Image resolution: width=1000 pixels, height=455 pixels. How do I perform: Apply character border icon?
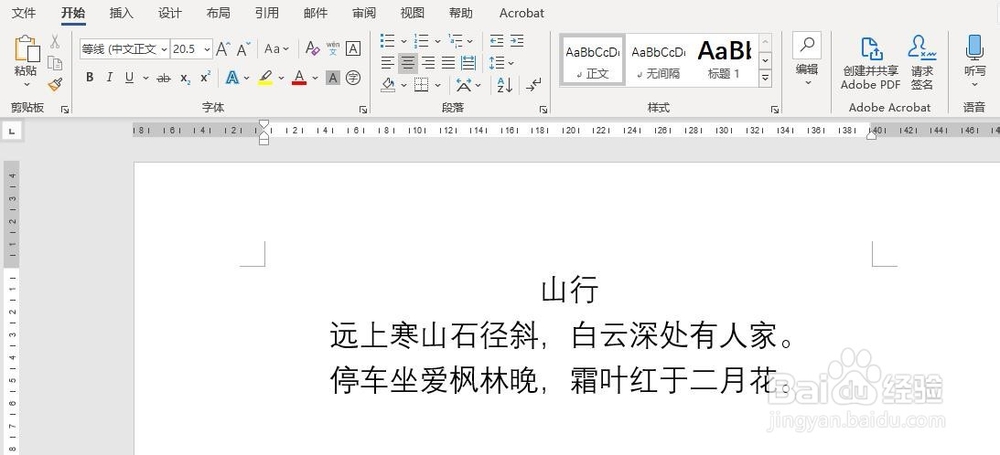click(353, 48)
